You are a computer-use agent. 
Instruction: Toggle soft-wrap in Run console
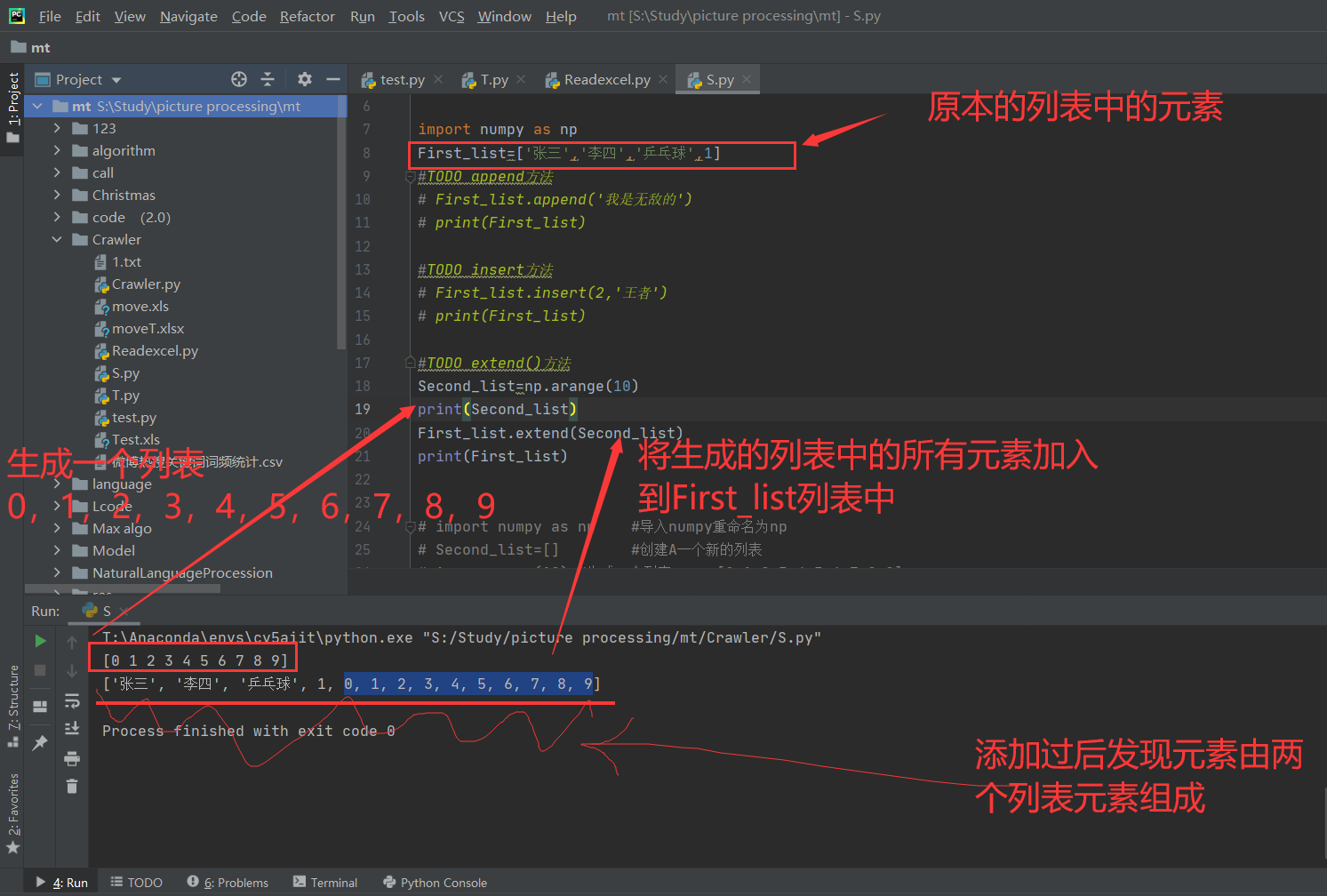coord(72,701)
